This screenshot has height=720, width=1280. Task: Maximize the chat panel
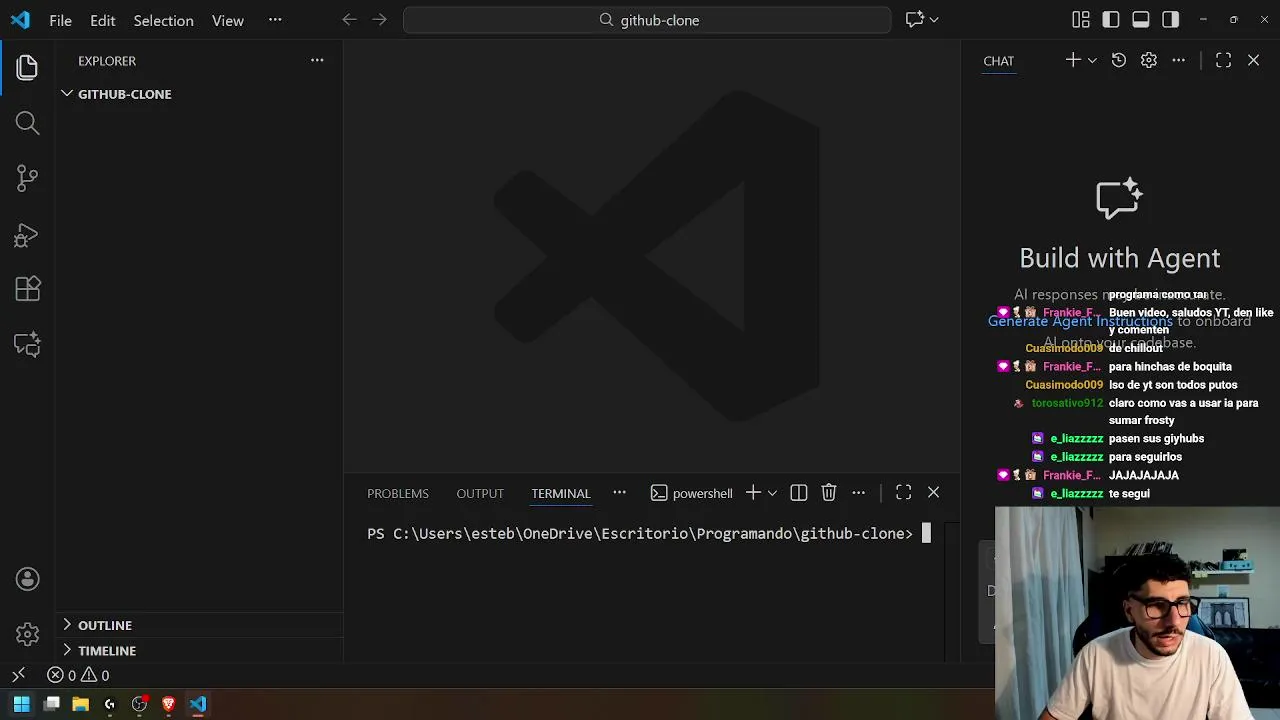pyautogui.click(x=1223, y=60)
